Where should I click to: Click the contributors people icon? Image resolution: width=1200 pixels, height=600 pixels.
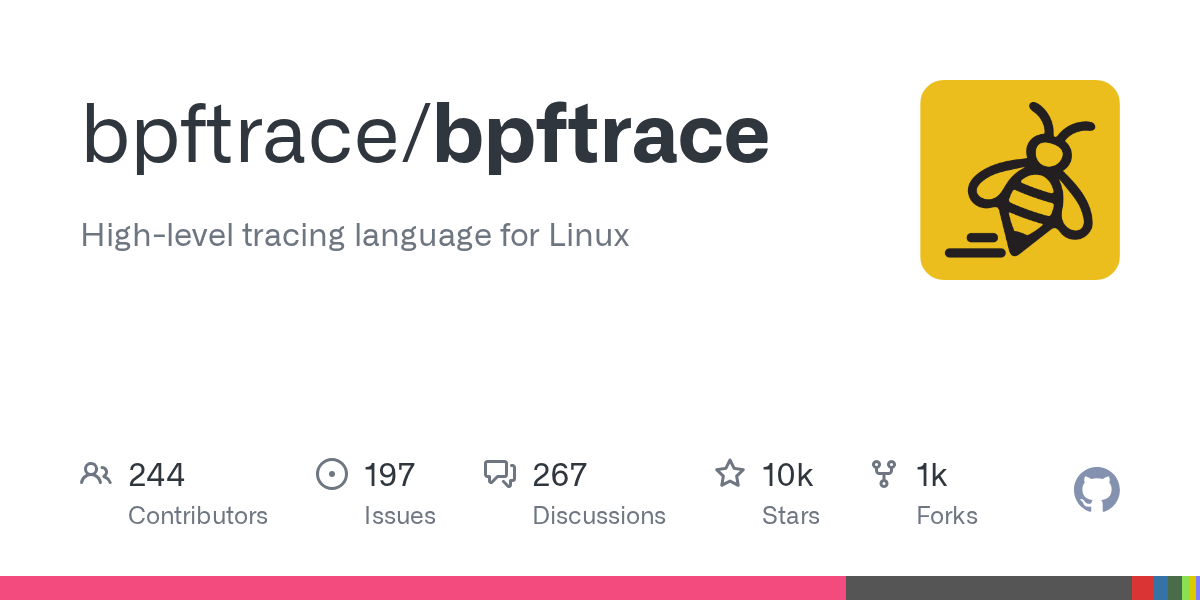click(x=96, y=473)
